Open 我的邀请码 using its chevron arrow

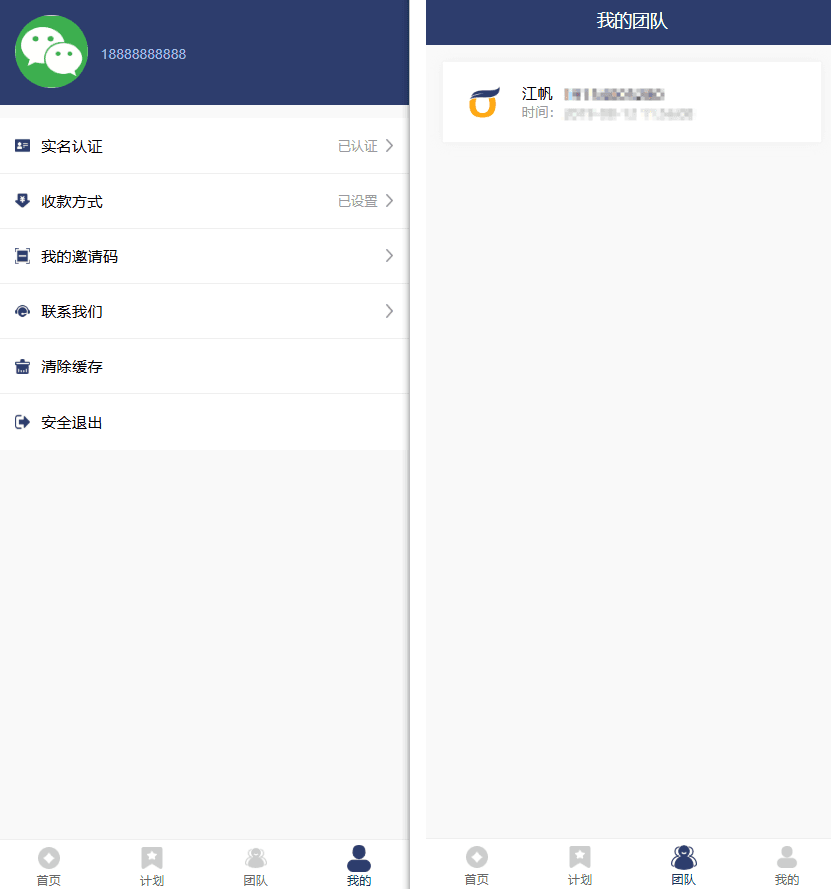(389, 256)
